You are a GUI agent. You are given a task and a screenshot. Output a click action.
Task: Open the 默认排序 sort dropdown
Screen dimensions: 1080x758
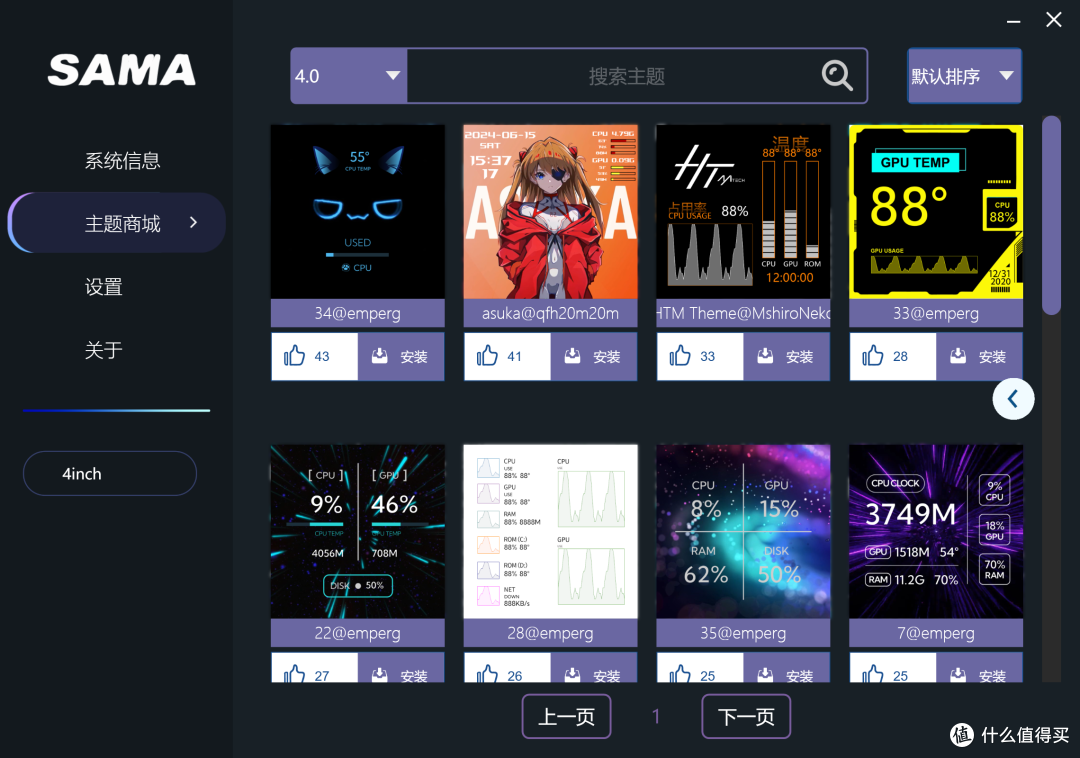coord(964,76)
